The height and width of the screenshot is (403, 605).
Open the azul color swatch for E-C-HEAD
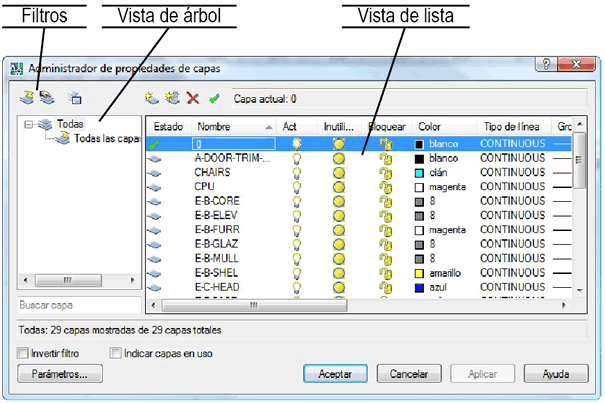point(419,288)
